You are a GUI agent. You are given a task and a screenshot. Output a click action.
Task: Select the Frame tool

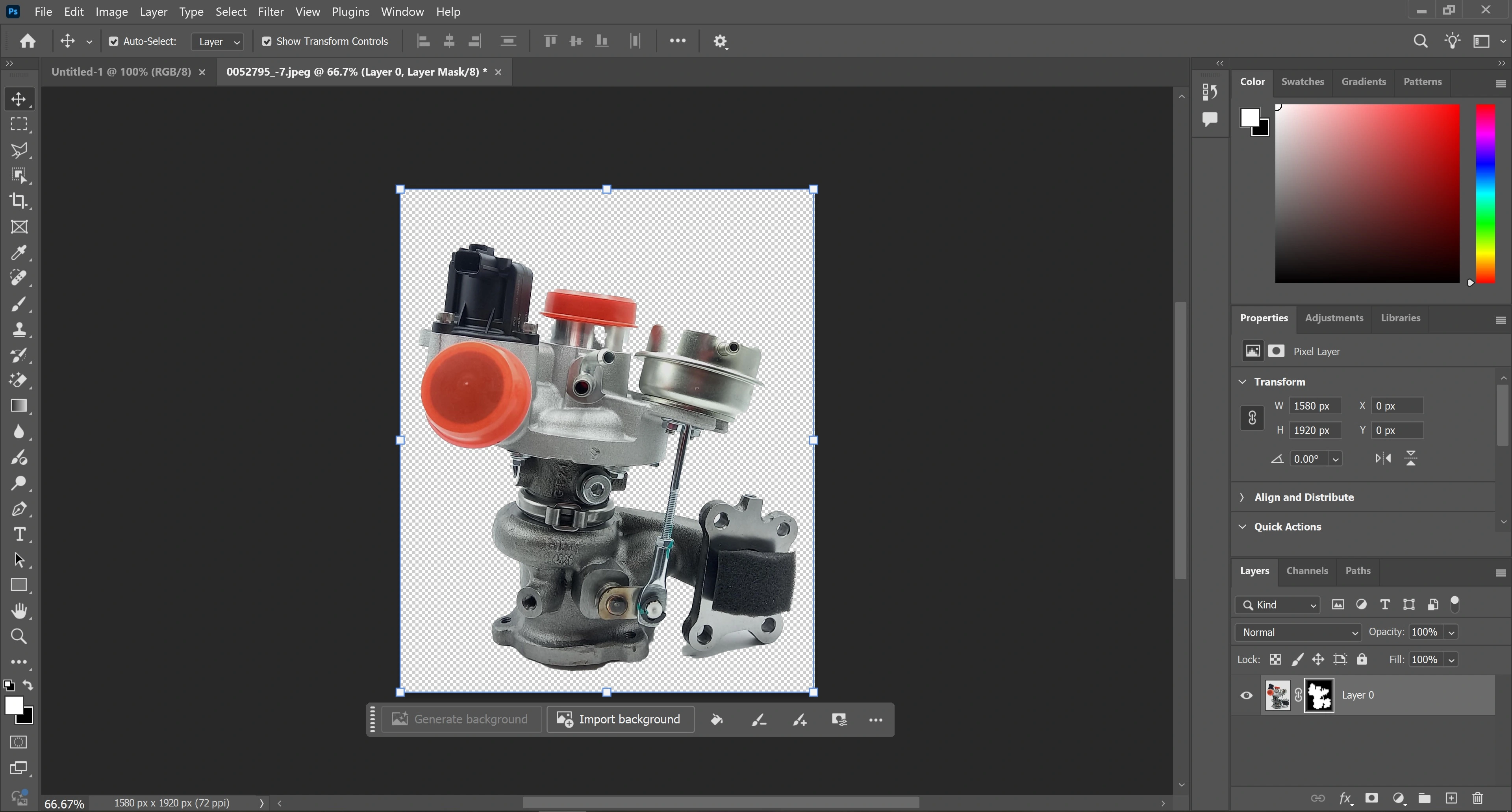(x=19, y=227)
